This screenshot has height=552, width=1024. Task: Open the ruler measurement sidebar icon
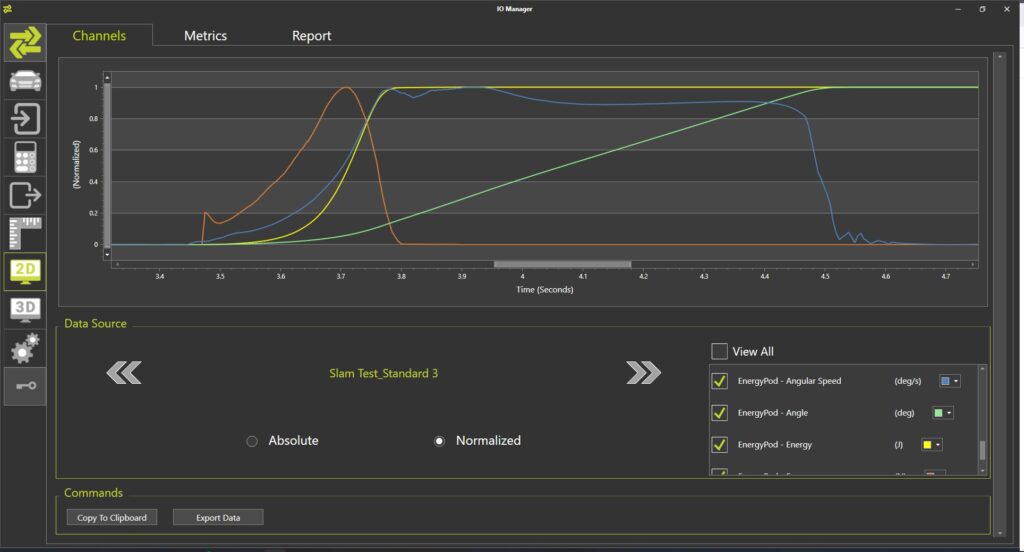[25, 232]
